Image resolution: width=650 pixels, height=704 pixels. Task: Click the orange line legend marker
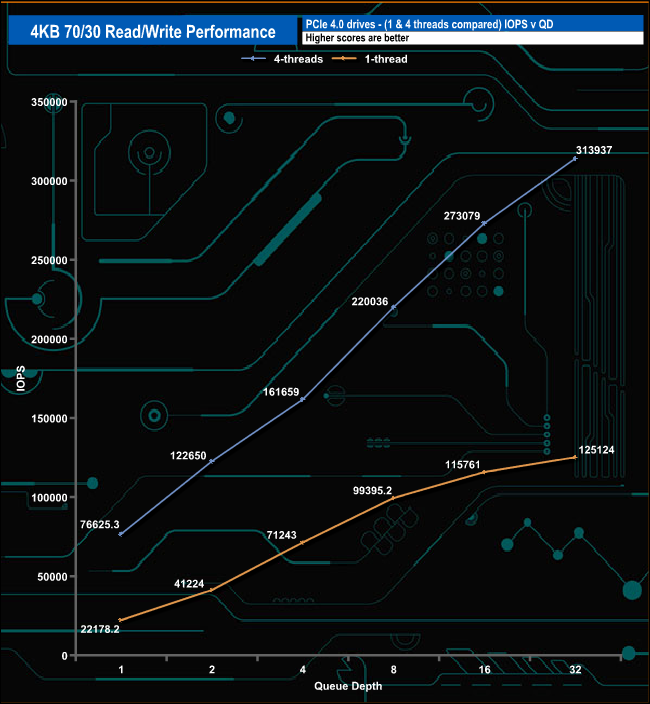pyautogui.click(x=344, y=59)
